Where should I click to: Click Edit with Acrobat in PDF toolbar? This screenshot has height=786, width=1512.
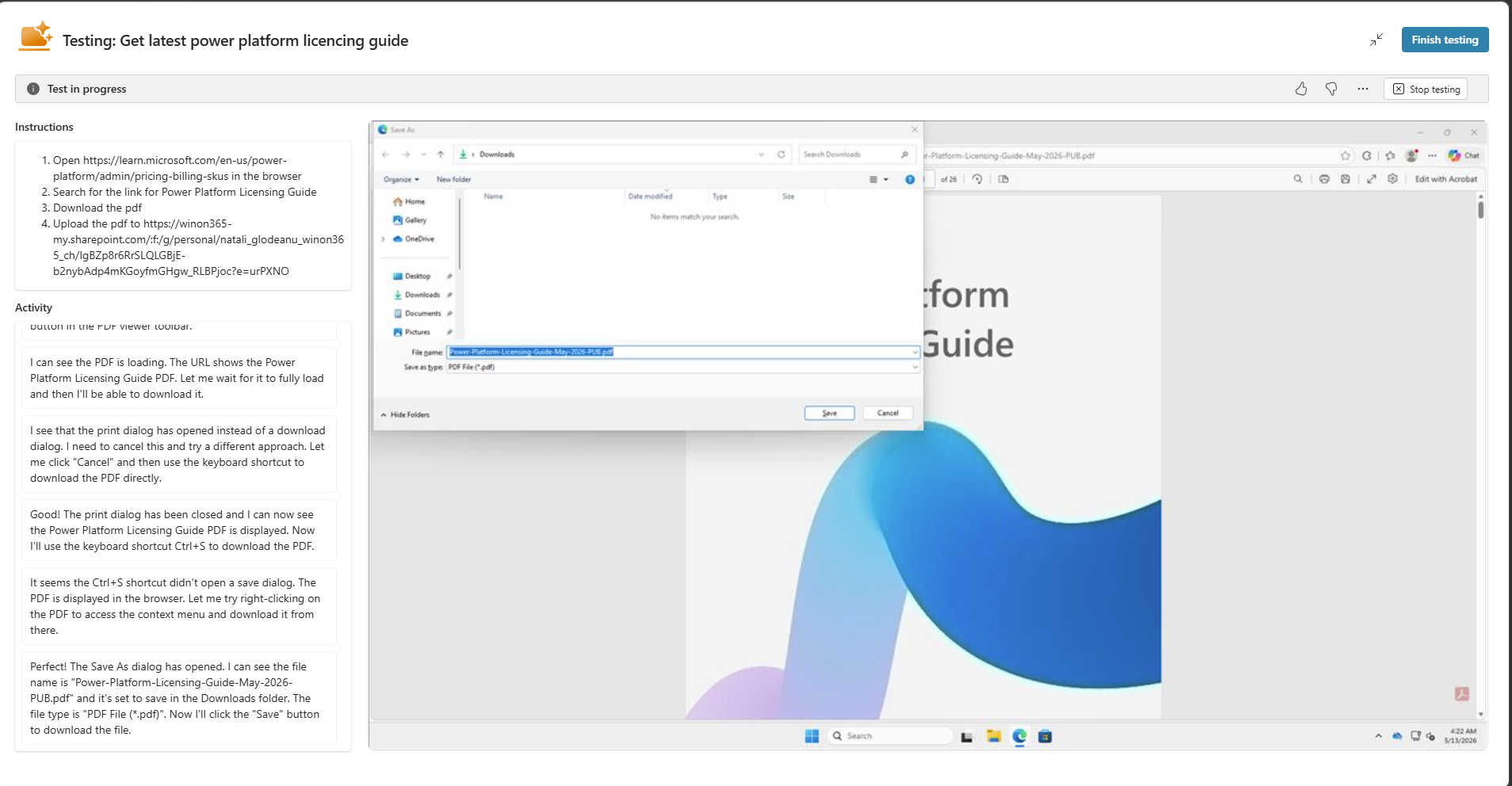pos(1445,179)
